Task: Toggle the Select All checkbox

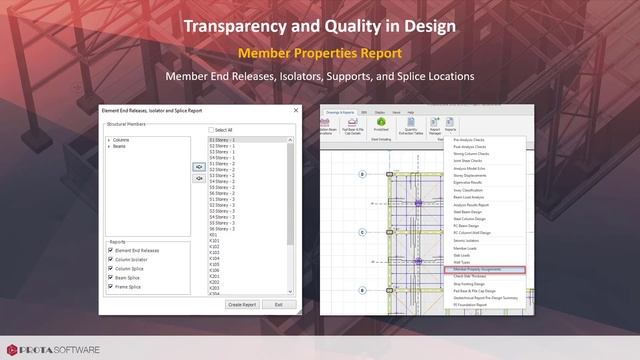Action: 211,130
